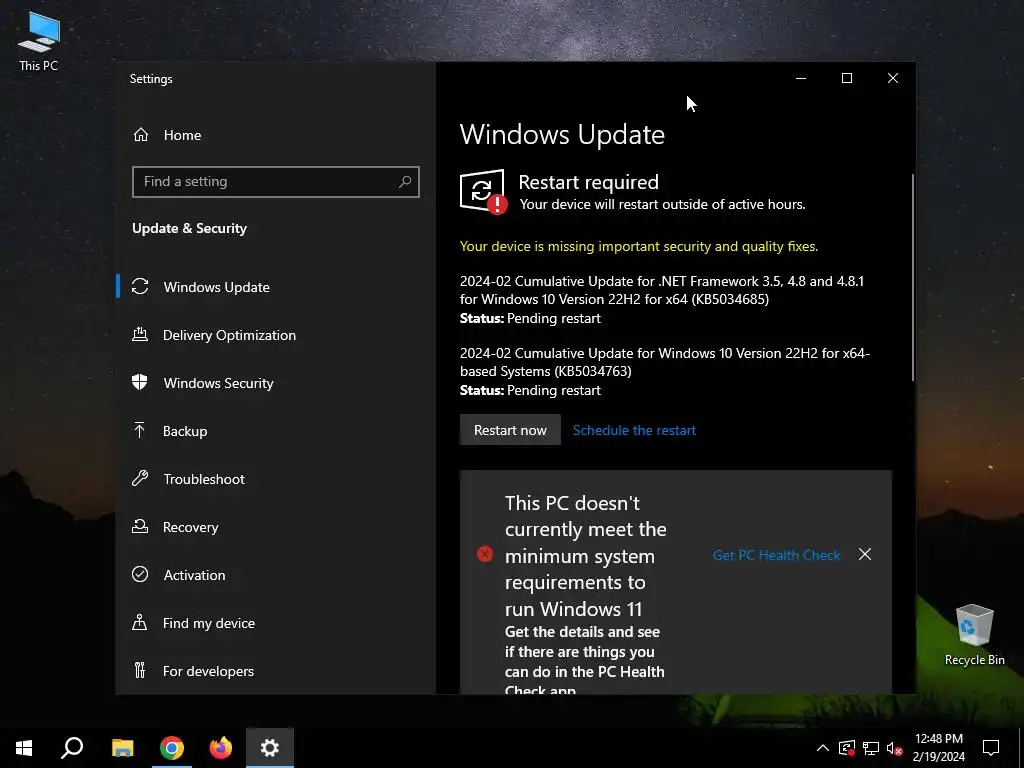Open Get PC Health Check link
1024x768 pixels.
tap(776, 555)
